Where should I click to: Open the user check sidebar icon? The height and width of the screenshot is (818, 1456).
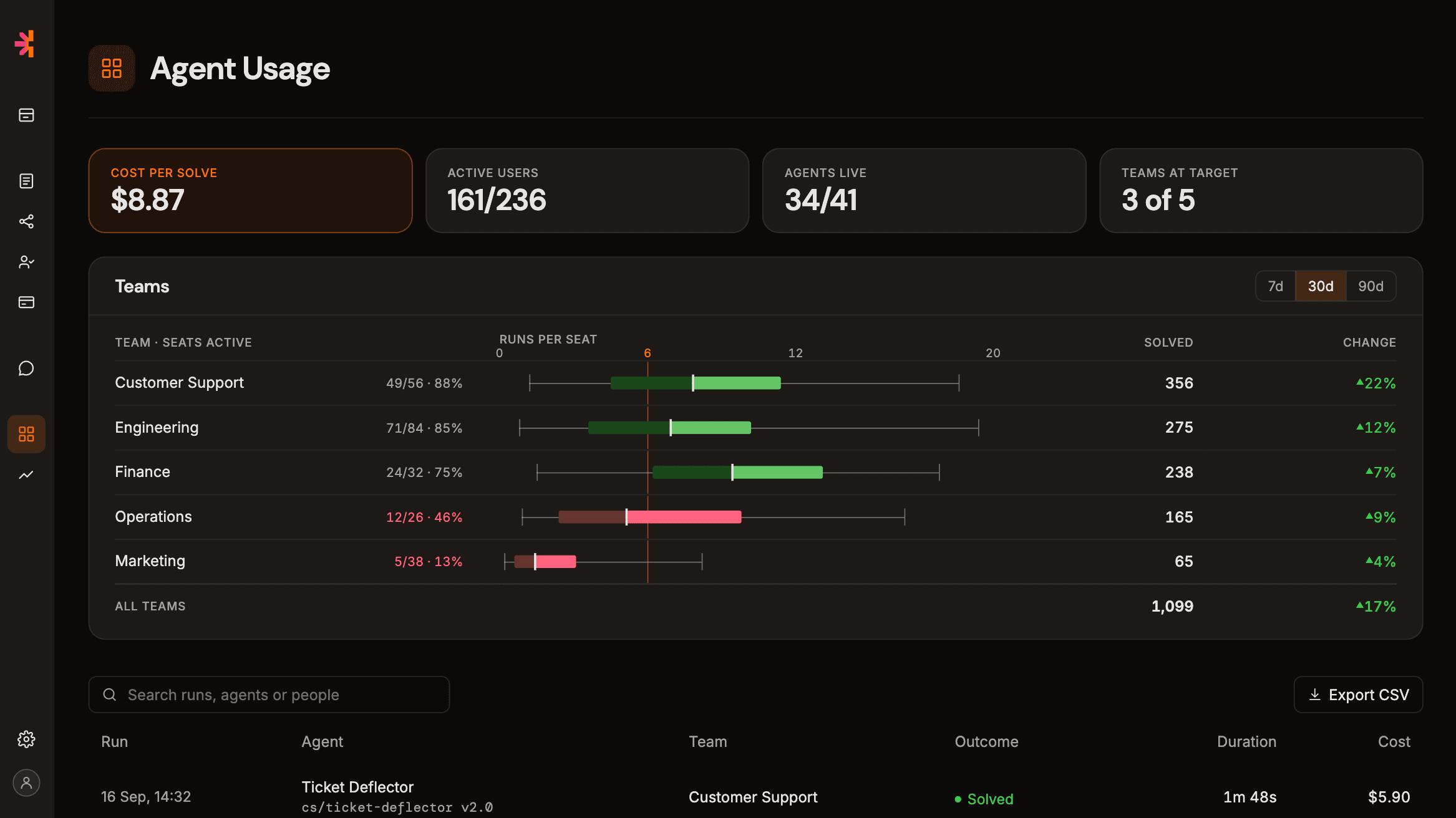pos(26,262)
